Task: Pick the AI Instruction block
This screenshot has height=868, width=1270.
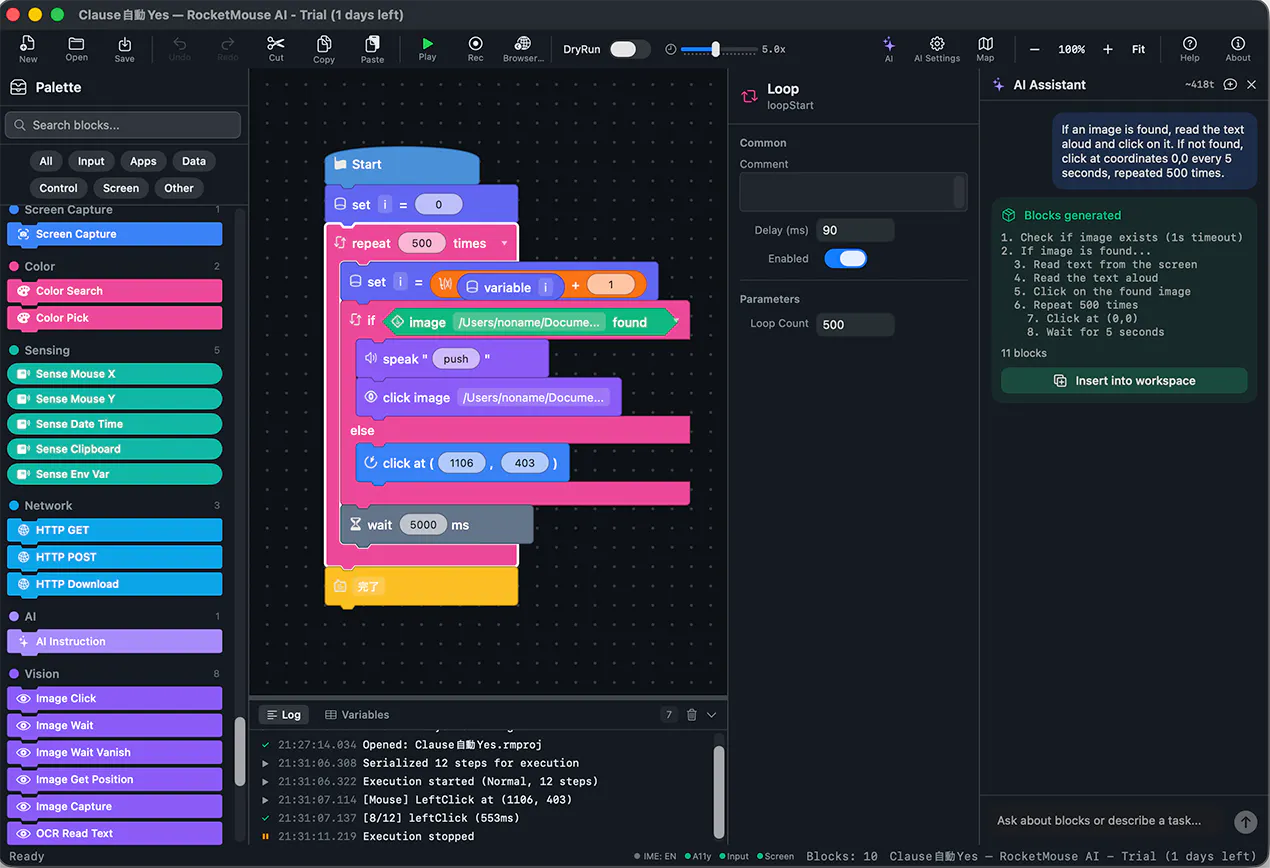Action: [115, 642]
